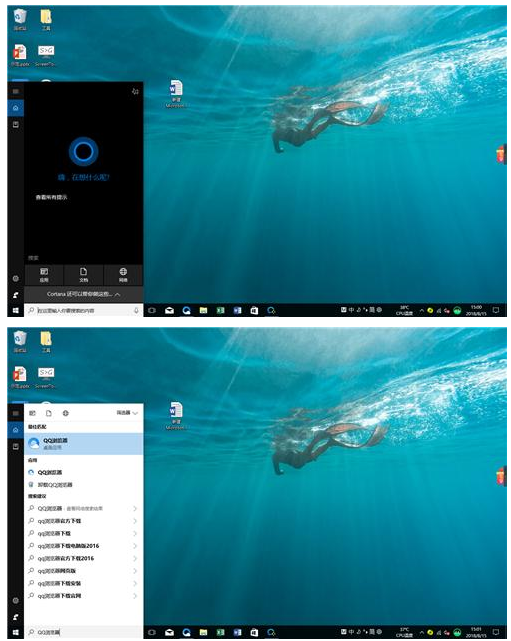
Task: Open Home icon in the white results panel sidebar
Action: pos(16,430)
